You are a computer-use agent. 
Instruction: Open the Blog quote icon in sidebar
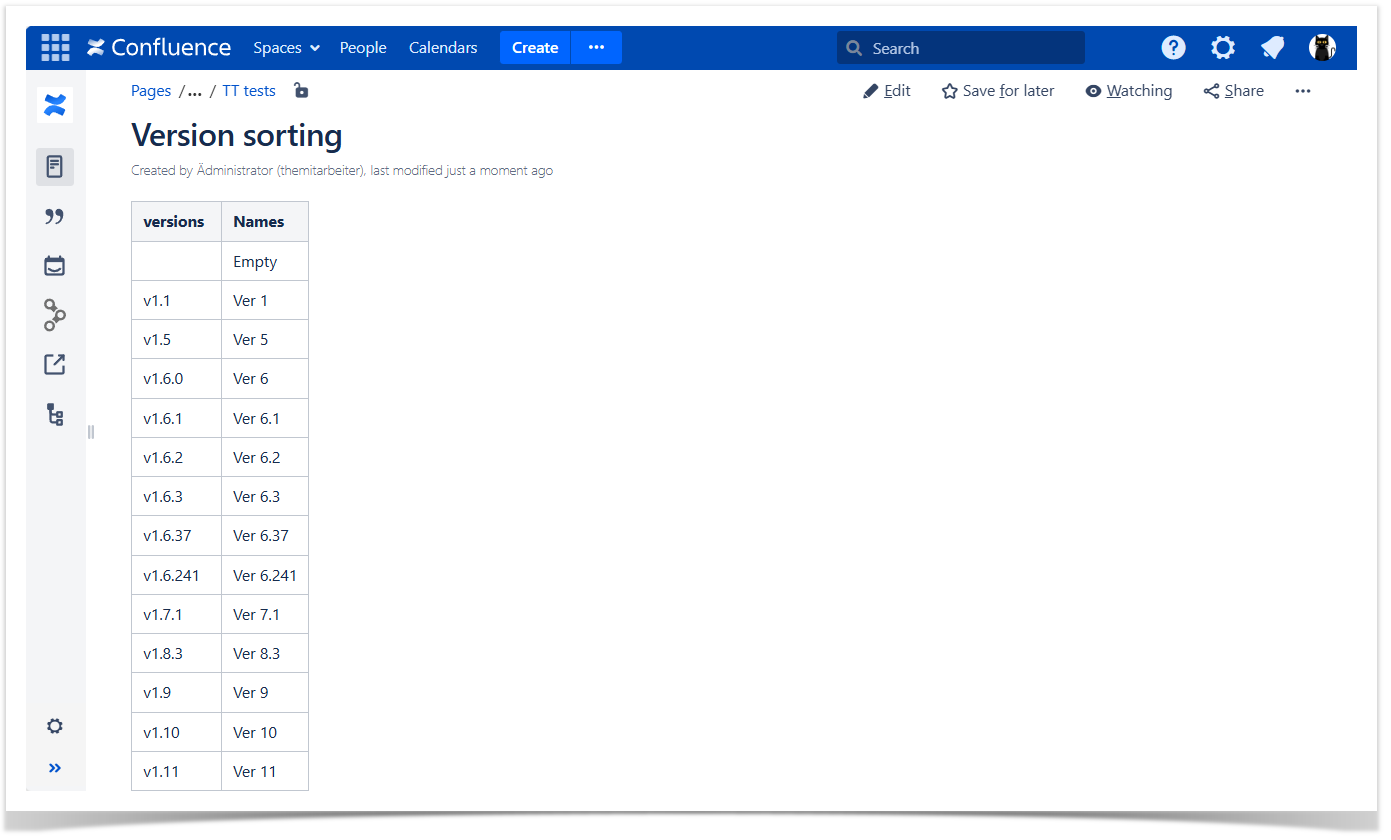pyautogui.click(x=55, y=217)
